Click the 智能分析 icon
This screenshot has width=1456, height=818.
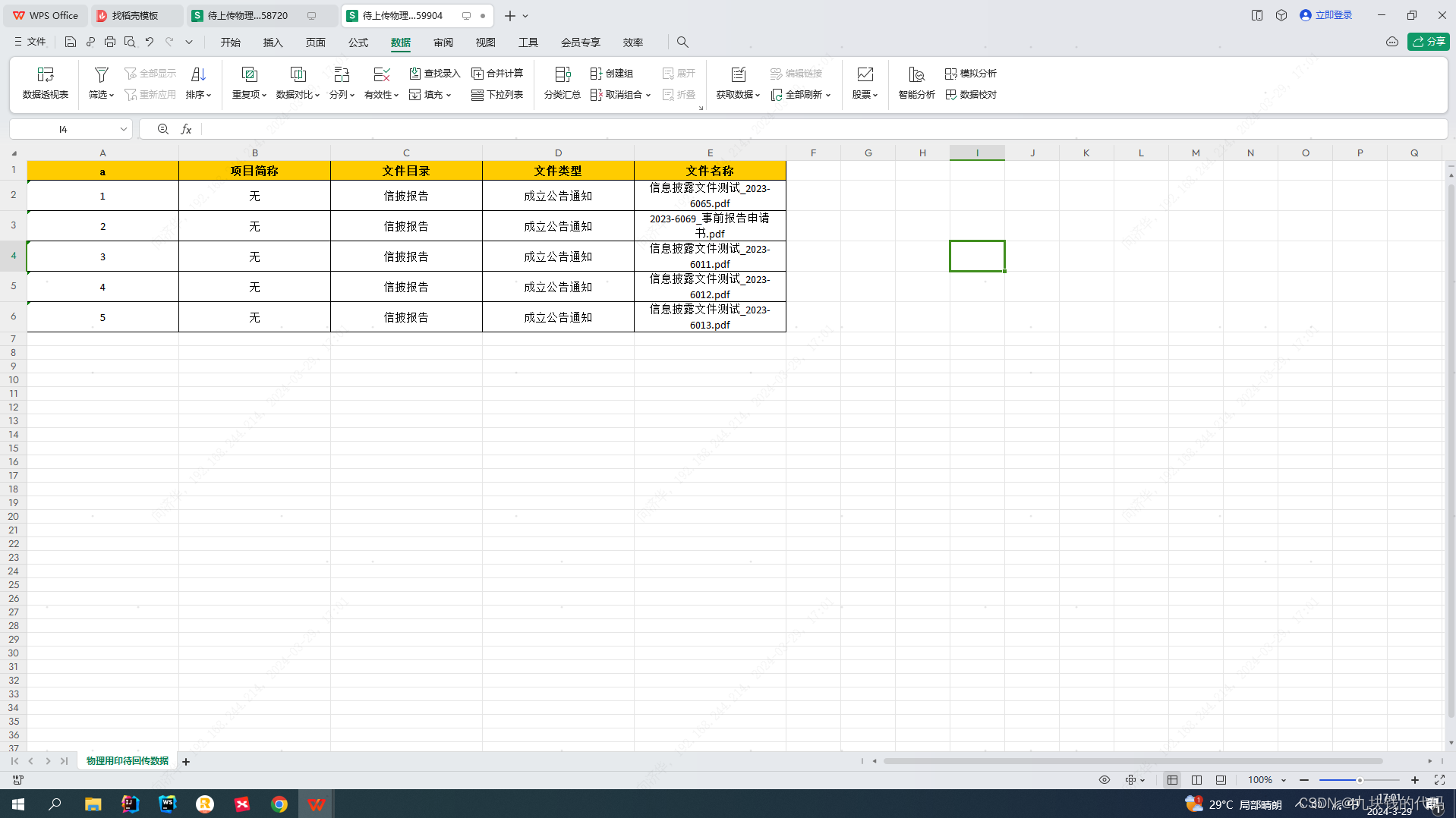[915, 82]
